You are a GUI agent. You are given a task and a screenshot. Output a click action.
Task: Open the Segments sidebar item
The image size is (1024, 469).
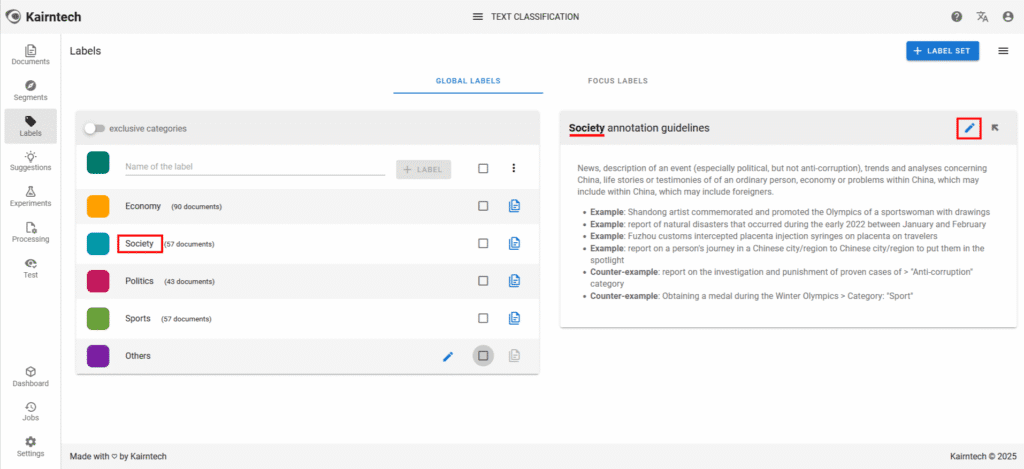(x=30, y=90)
